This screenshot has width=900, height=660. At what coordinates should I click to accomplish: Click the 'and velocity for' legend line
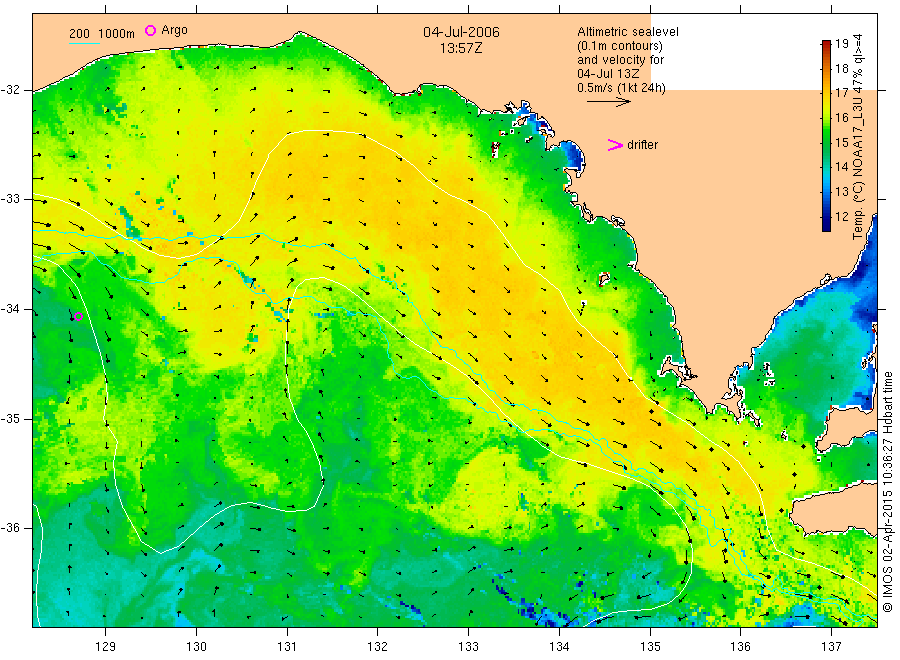[x=620, y=60]
